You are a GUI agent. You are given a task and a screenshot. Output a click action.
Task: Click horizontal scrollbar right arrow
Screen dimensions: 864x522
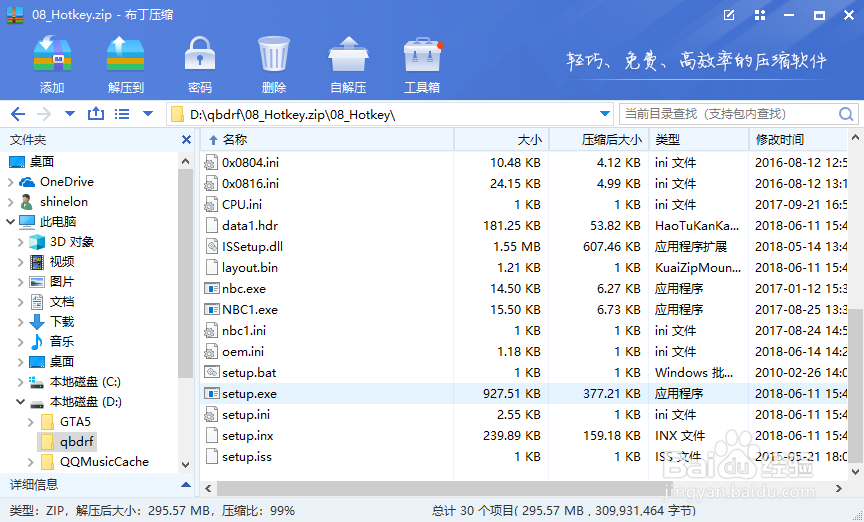pyautogui.click(x=839, y=488)
